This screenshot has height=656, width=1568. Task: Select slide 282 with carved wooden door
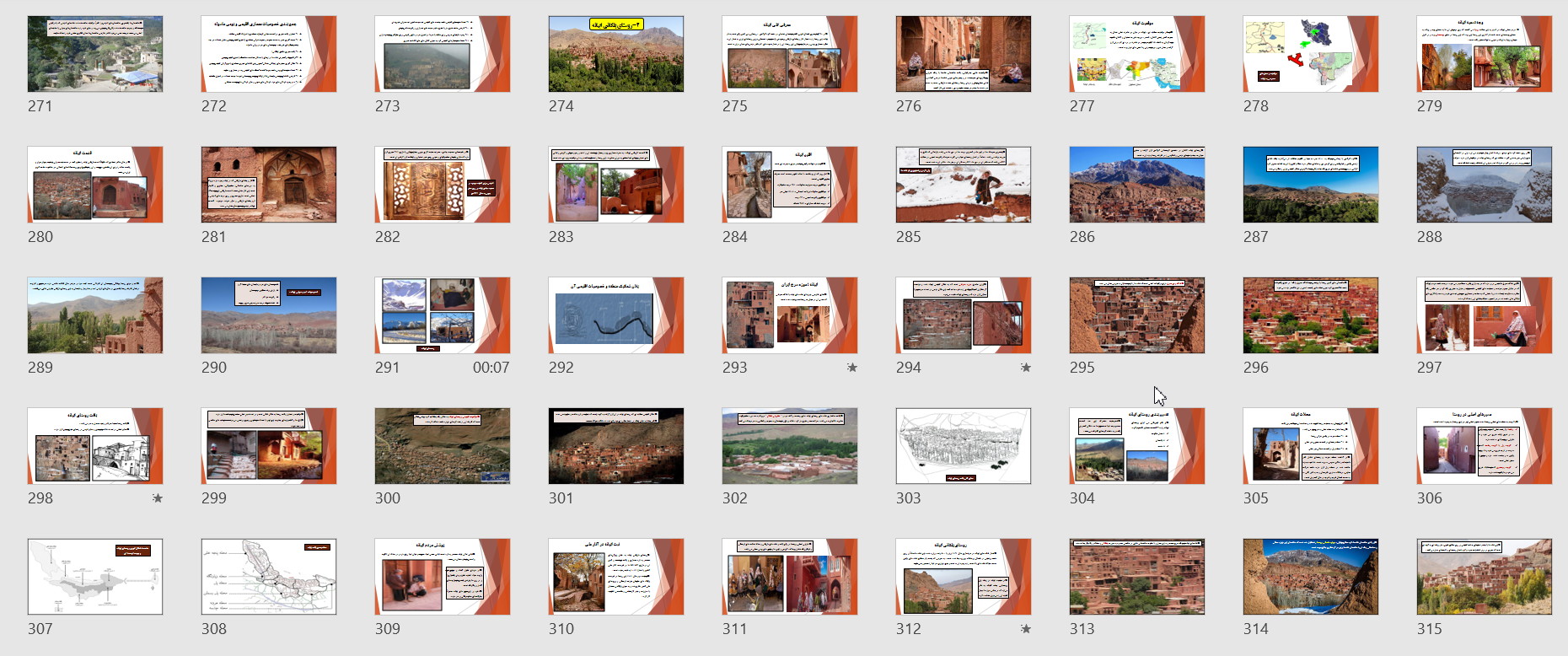(x=442, y=185)
